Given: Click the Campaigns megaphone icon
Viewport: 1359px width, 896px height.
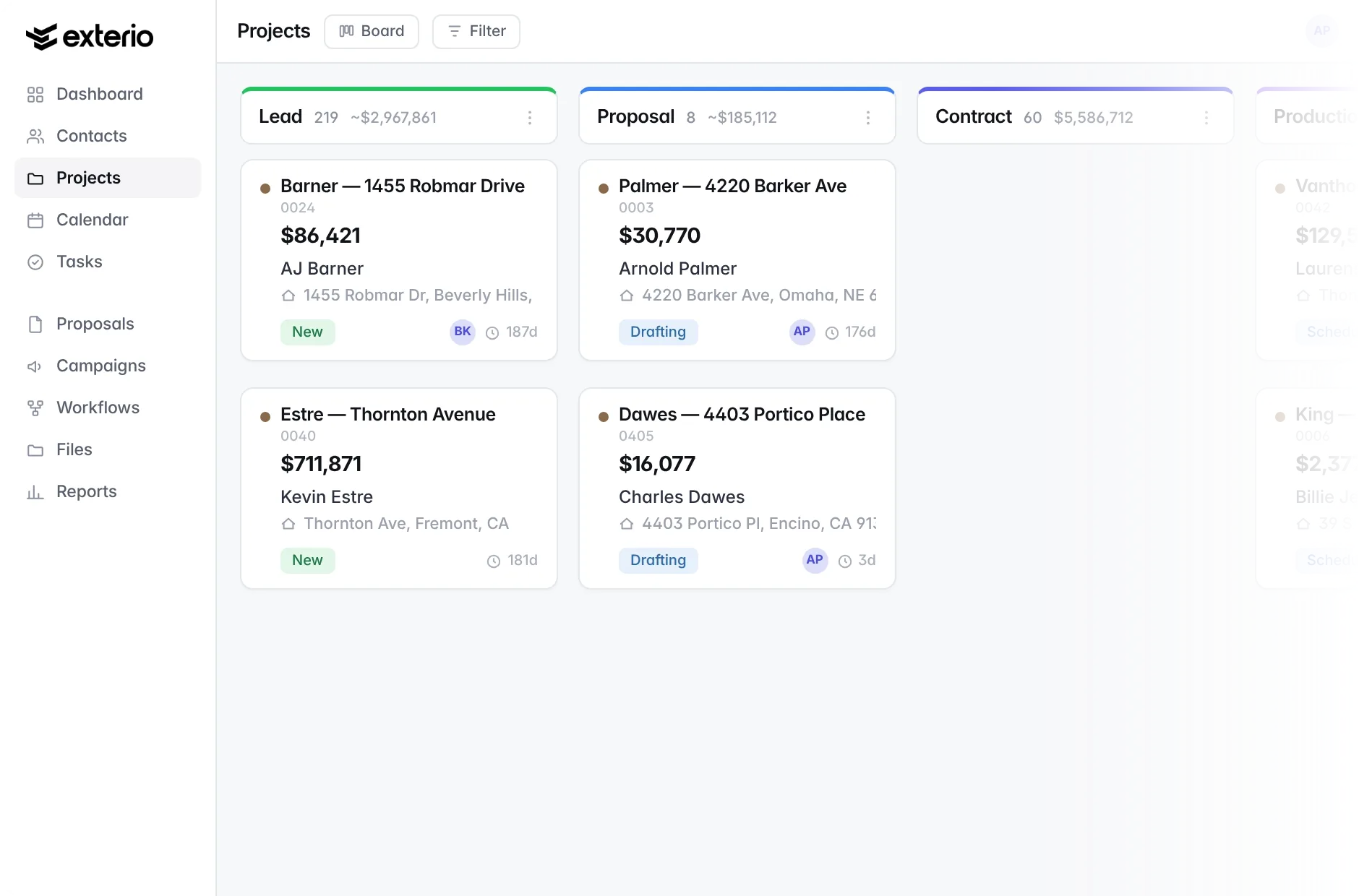Looking at the screenshot, I should click(35, 366).
